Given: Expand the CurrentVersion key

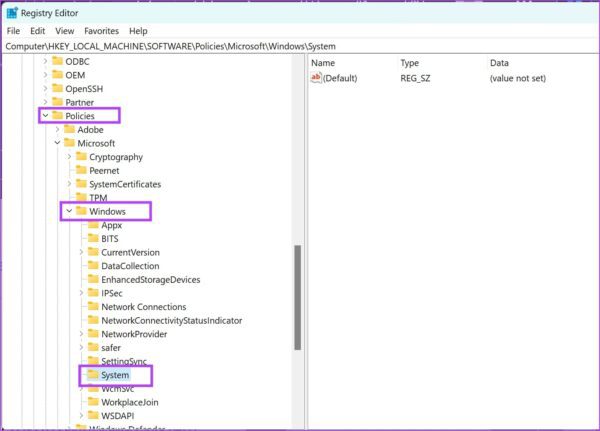Looking at the screenshot, I should [81, 252].
